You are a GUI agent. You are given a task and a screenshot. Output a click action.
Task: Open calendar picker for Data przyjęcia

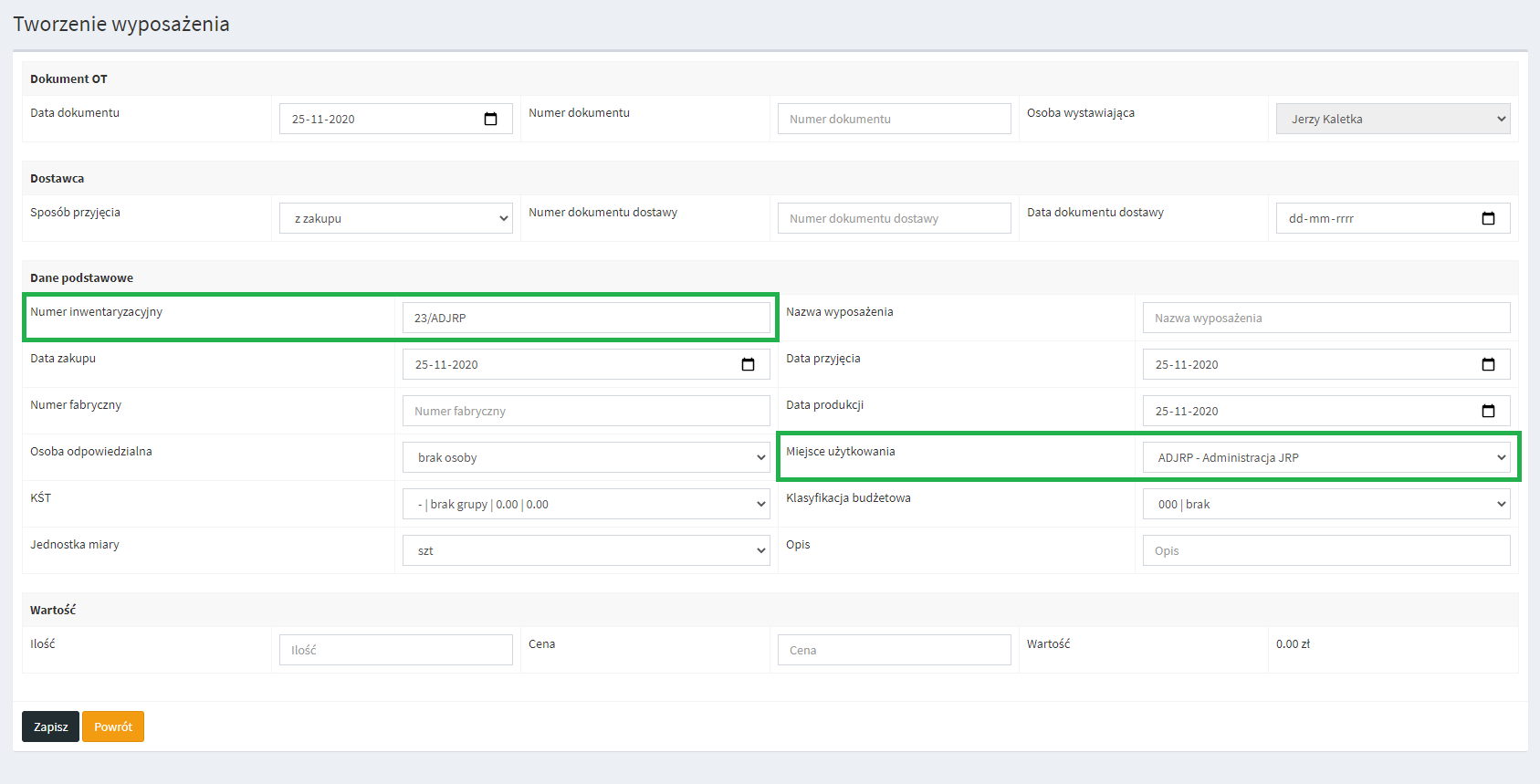pos(1488,365)
